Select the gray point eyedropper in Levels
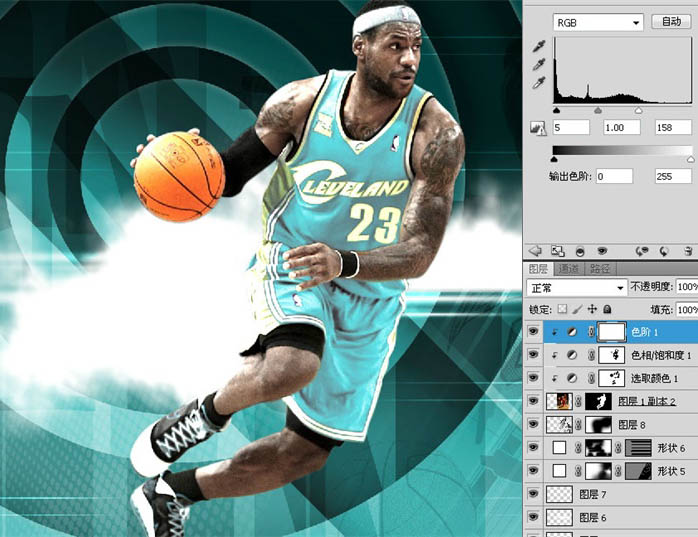Image resolution: width=698 pixels, height=537 pixels. pyautogui.click(x=539, y=65)
